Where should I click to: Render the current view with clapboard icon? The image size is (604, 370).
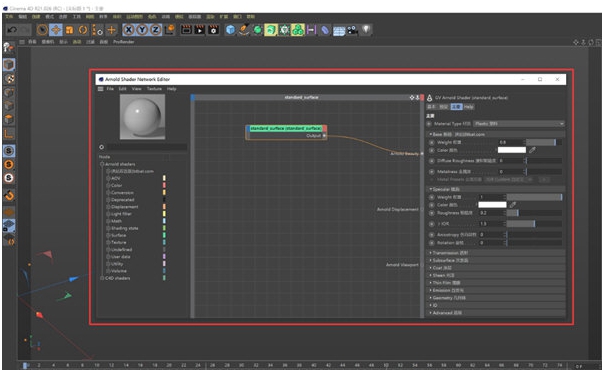point(186,30)
